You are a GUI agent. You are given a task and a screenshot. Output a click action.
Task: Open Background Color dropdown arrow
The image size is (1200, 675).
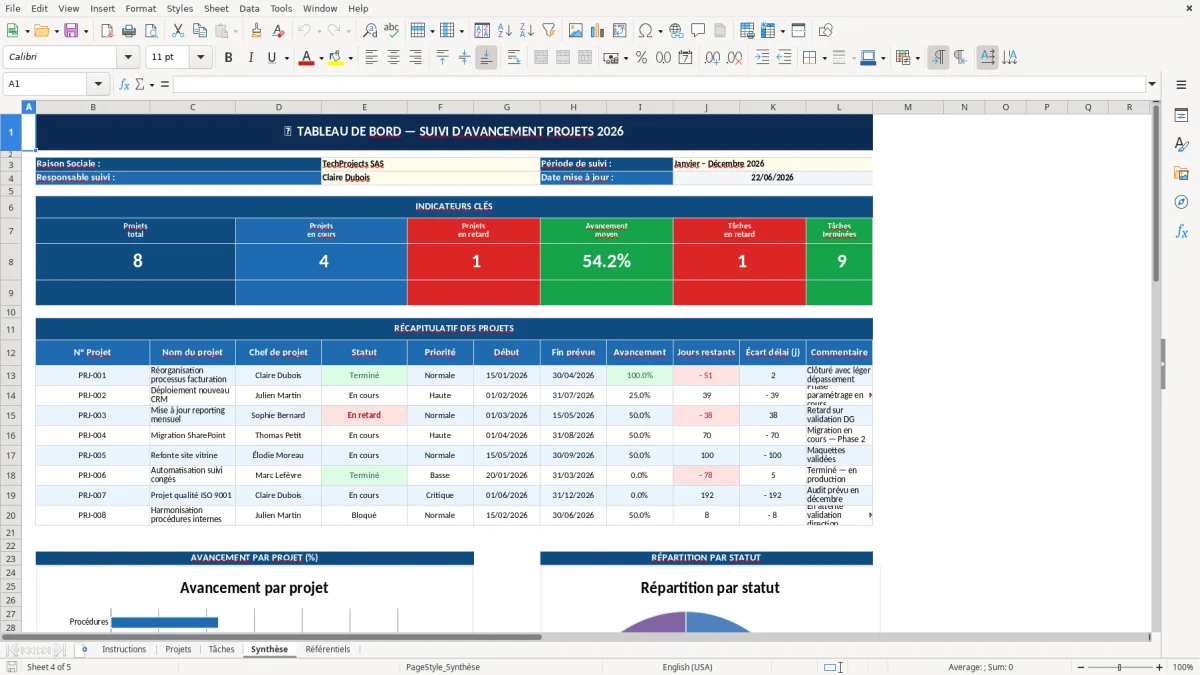350,58
